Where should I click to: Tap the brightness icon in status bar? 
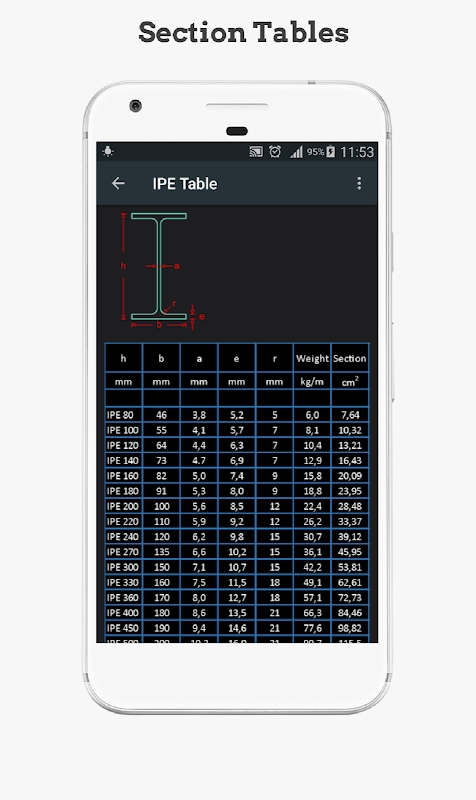coord(108,151)
